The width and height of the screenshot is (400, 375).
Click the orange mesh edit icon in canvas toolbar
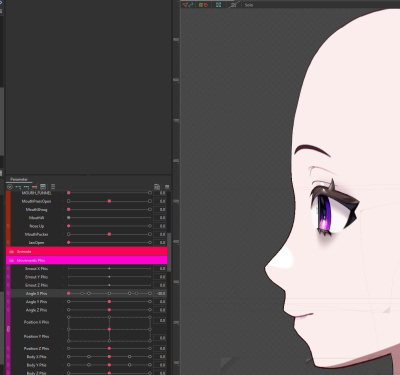point(185,5)
